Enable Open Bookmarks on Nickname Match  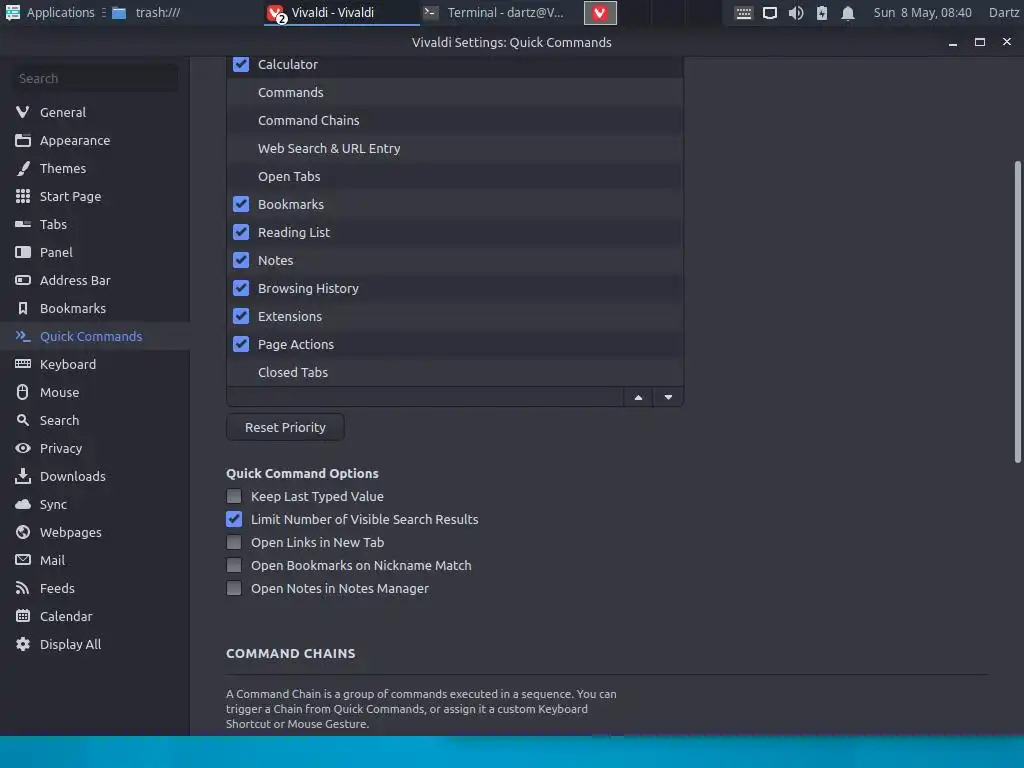(234, 565)
